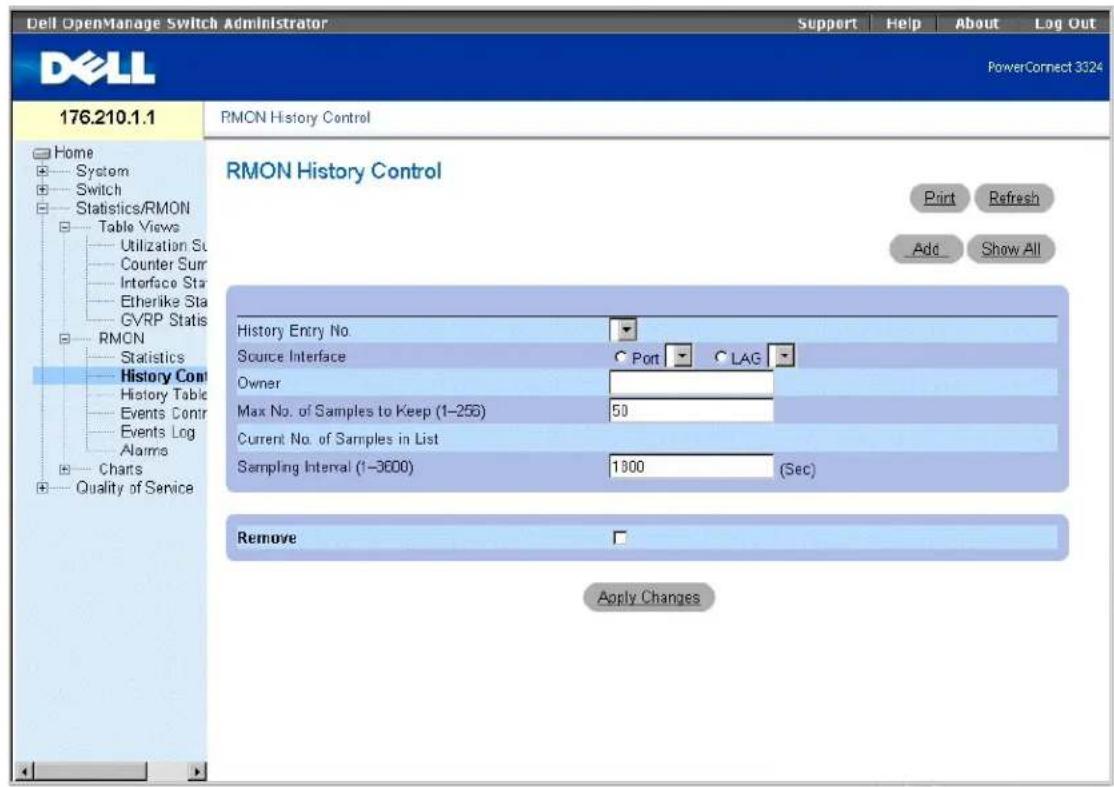This screenshot has height=787, width=1114.
Task: Expand the Quality of Service node
Action: 43,488
